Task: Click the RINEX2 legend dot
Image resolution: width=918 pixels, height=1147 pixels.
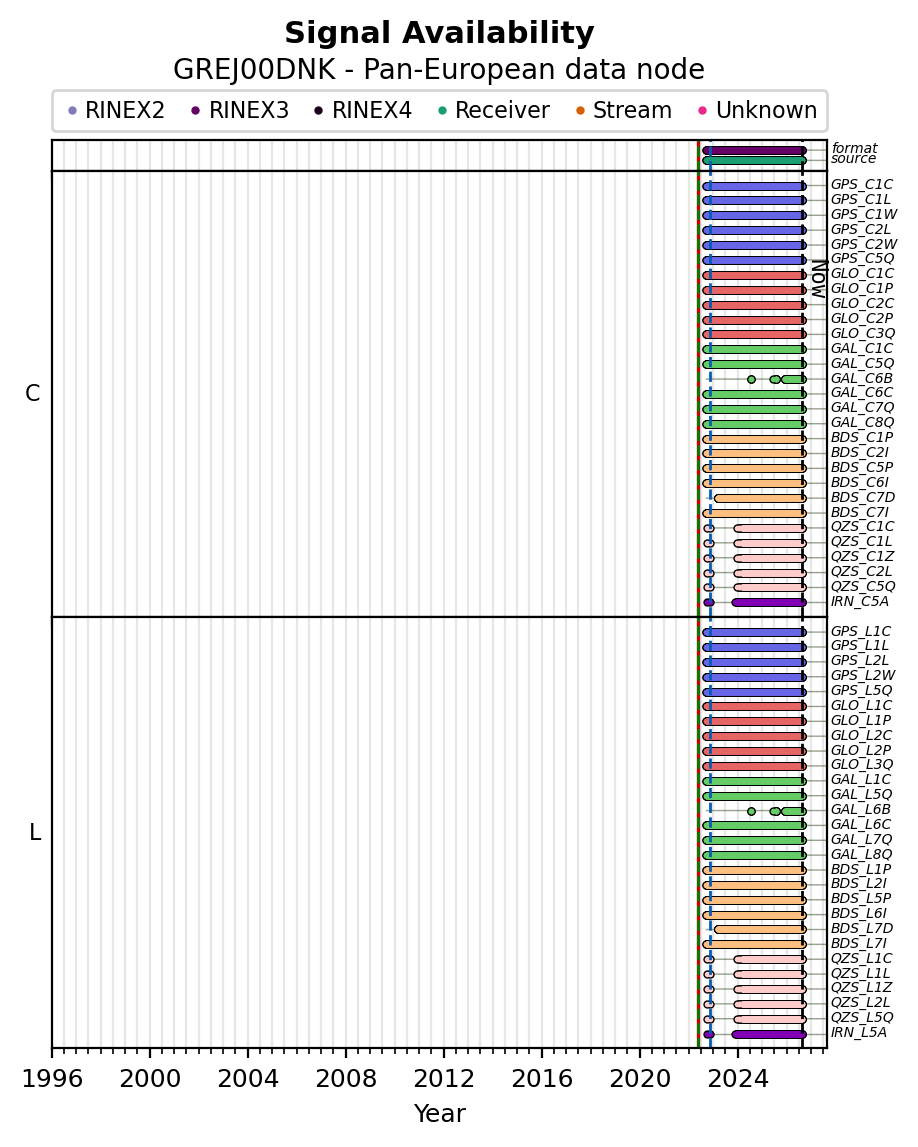Action: coord(72,111)
